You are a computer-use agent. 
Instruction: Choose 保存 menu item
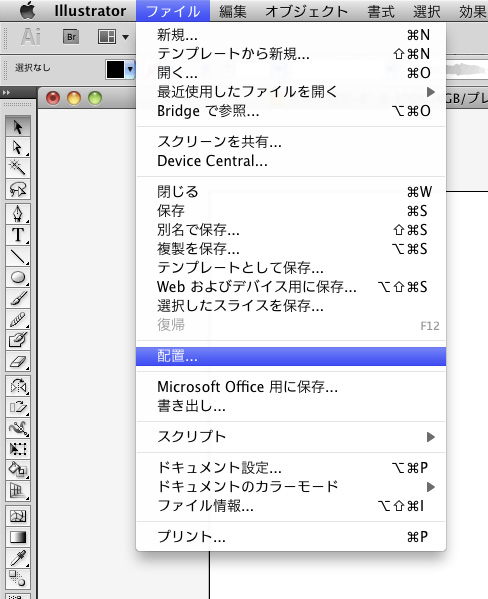click(290, 211)
